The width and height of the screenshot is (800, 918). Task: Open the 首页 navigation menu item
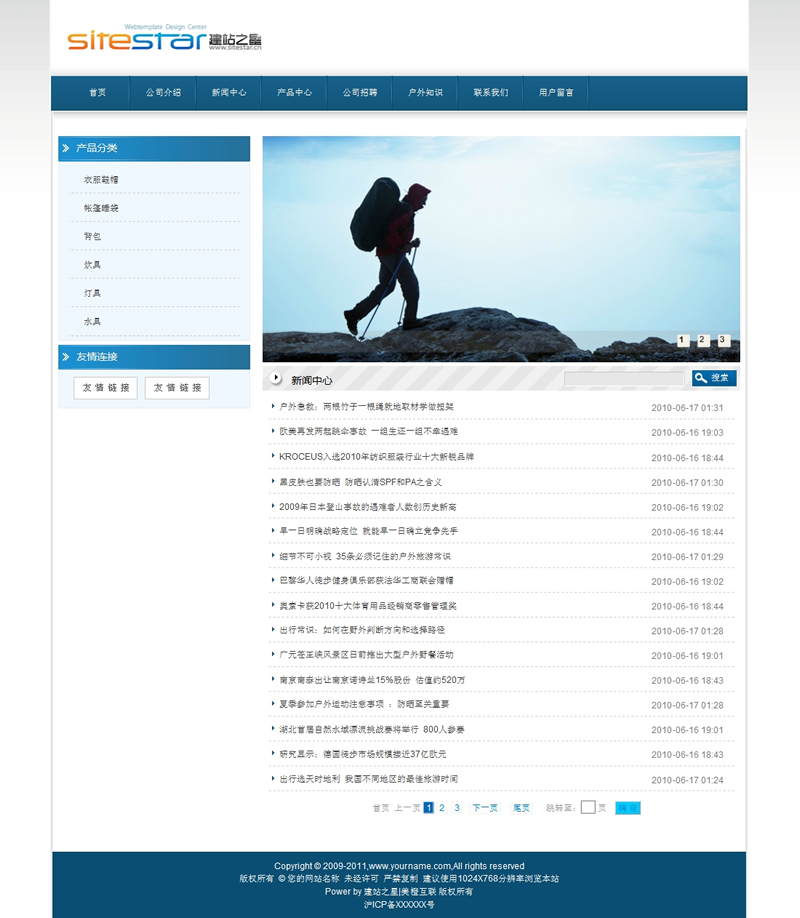[97, 93]
